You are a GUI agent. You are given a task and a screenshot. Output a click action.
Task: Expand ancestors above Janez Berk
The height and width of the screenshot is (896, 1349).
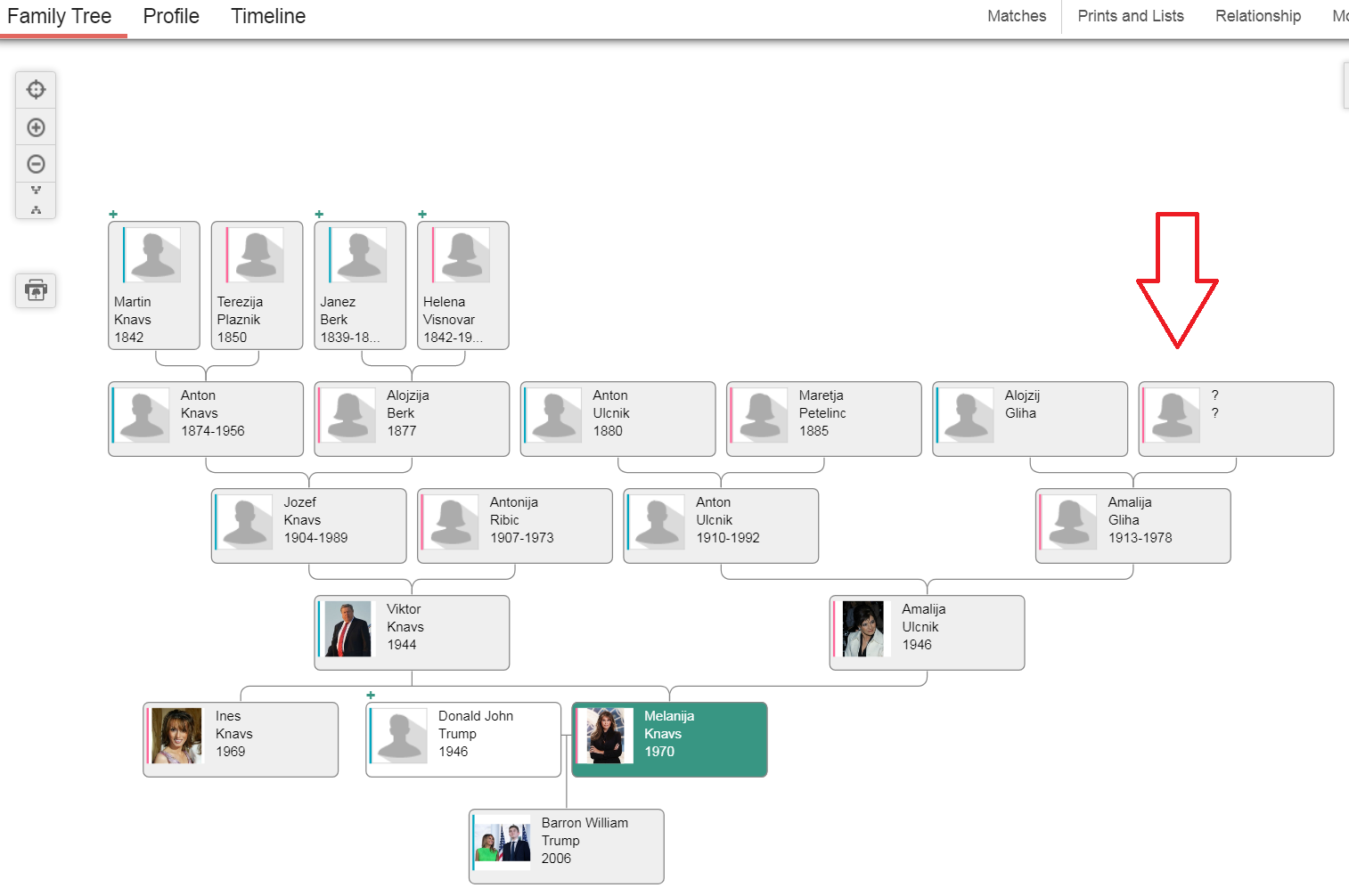pos(319,214)
